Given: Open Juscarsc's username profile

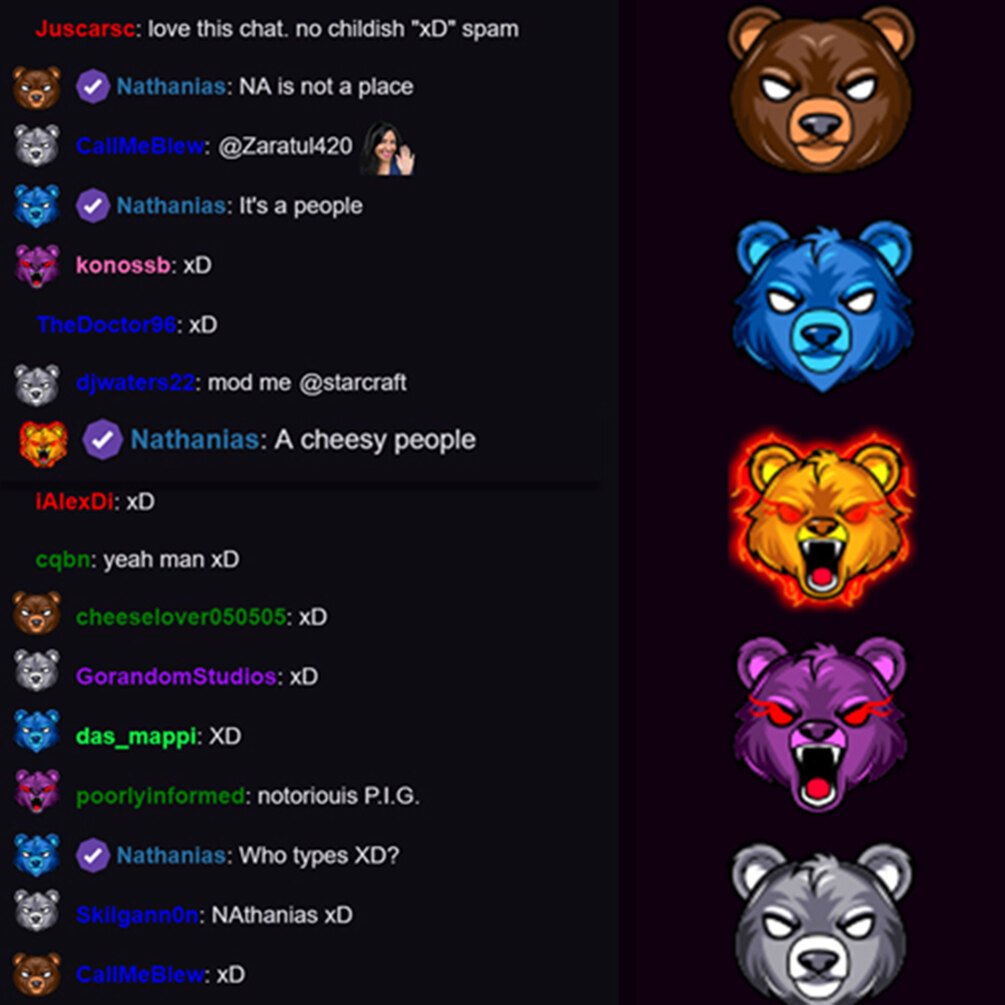Looking at the screenshot, I should point(85,29).
